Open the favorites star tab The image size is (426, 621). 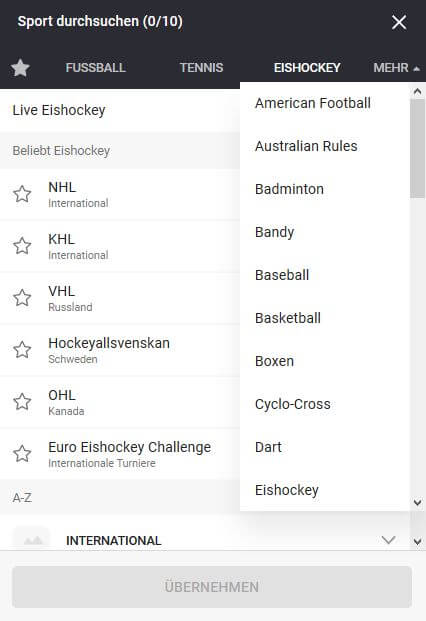click(20, 68)
